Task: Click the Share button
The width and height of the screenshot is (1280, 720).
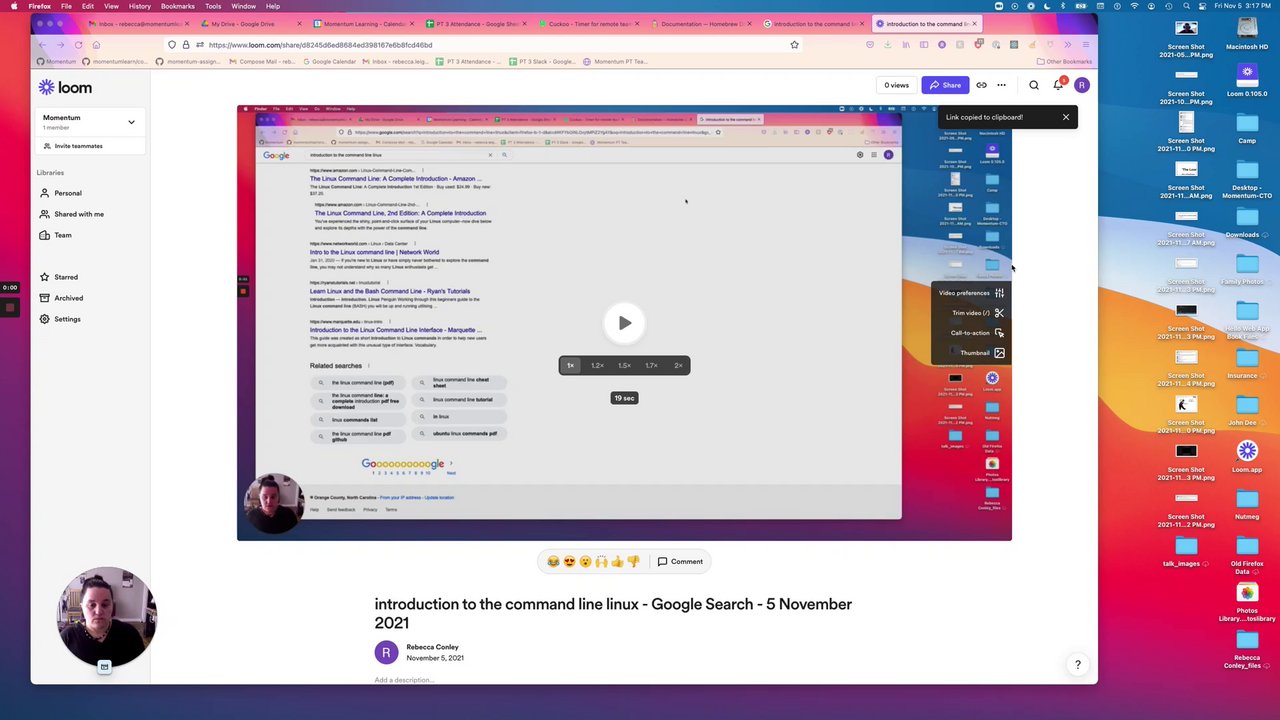Action: (x=945, y=85)
